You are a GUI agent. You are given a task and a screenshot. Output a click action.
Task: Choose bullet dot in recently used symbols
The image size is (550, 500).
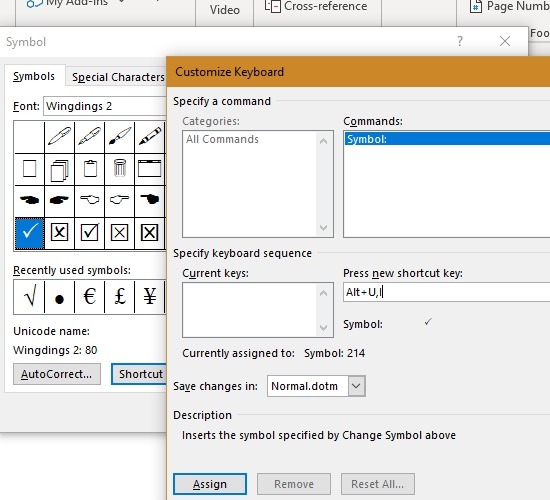(x=59, y=297)
